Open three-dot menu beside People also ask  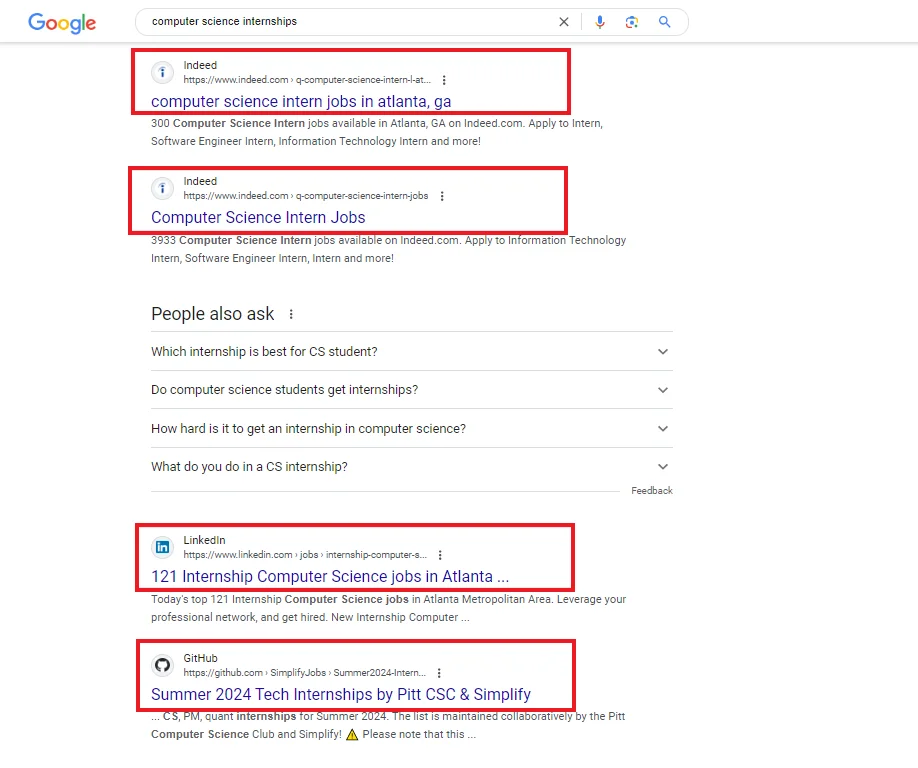pos(291,314)
